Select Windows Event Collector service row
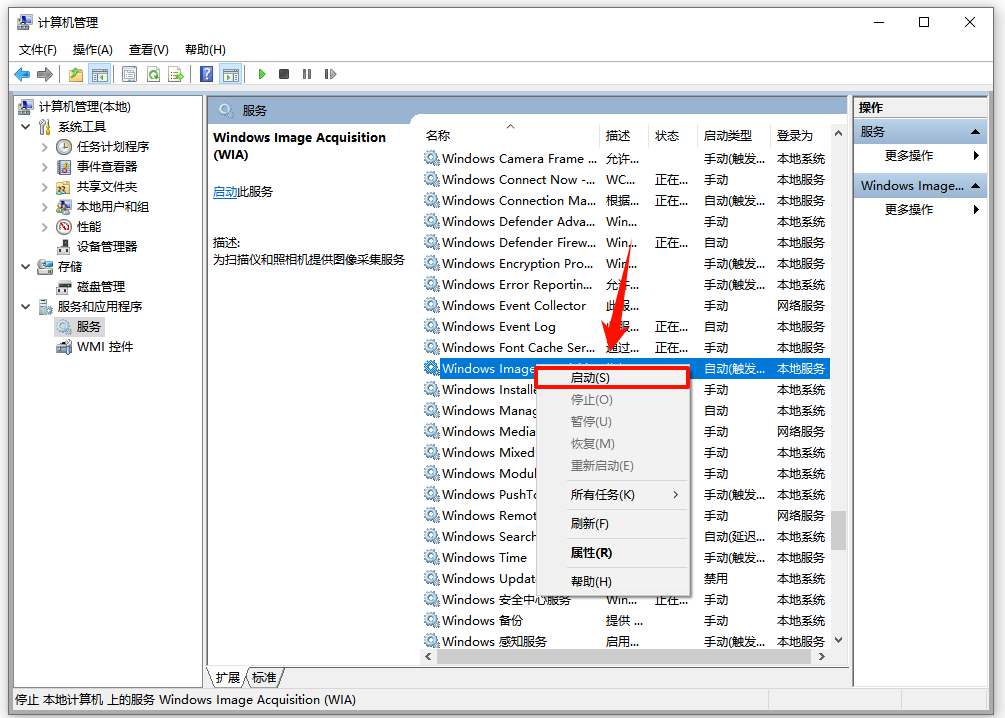The height and width of the screenshot is (718, 1005). pos(626,306)
